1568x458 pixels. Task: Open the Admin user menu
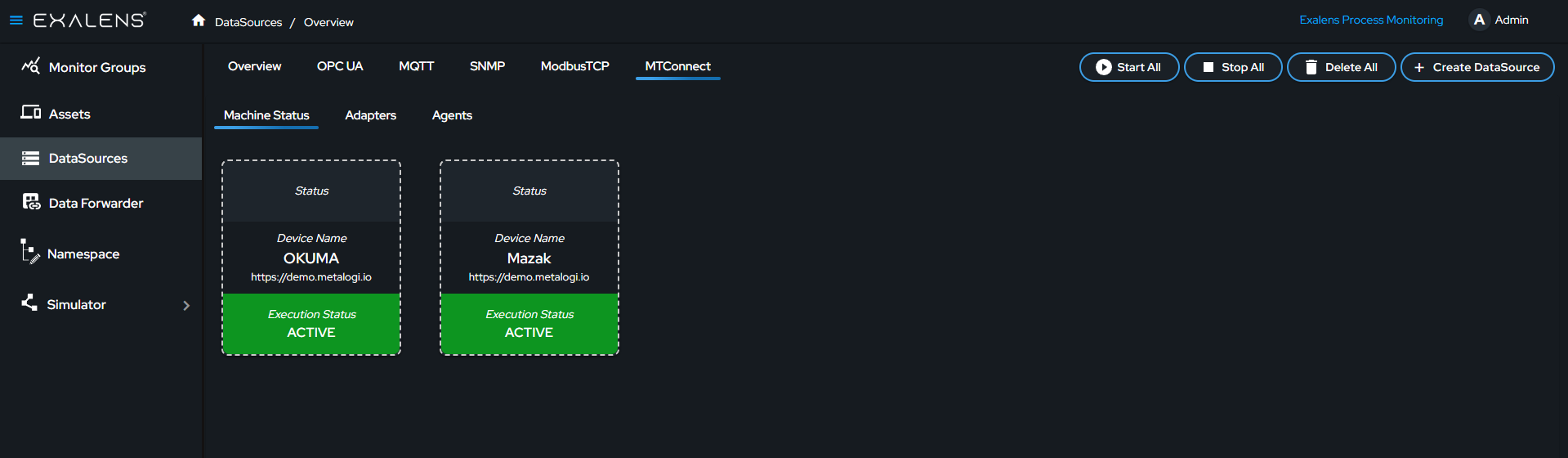(1499, 20)
